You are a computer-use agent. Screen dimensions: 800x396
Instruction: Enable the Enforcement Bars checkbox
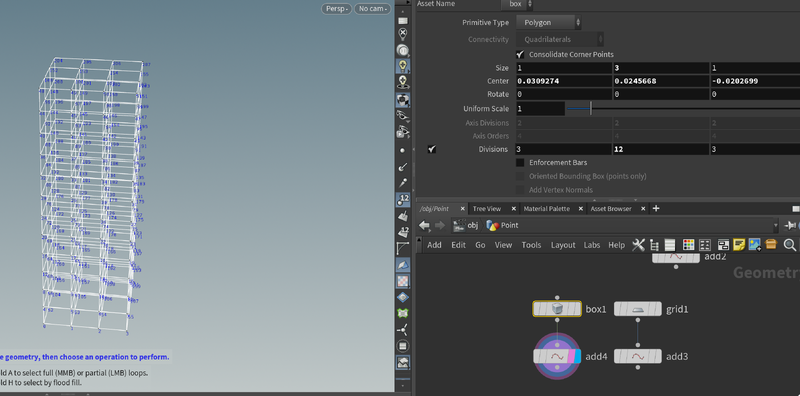click(x=520, y=163)
